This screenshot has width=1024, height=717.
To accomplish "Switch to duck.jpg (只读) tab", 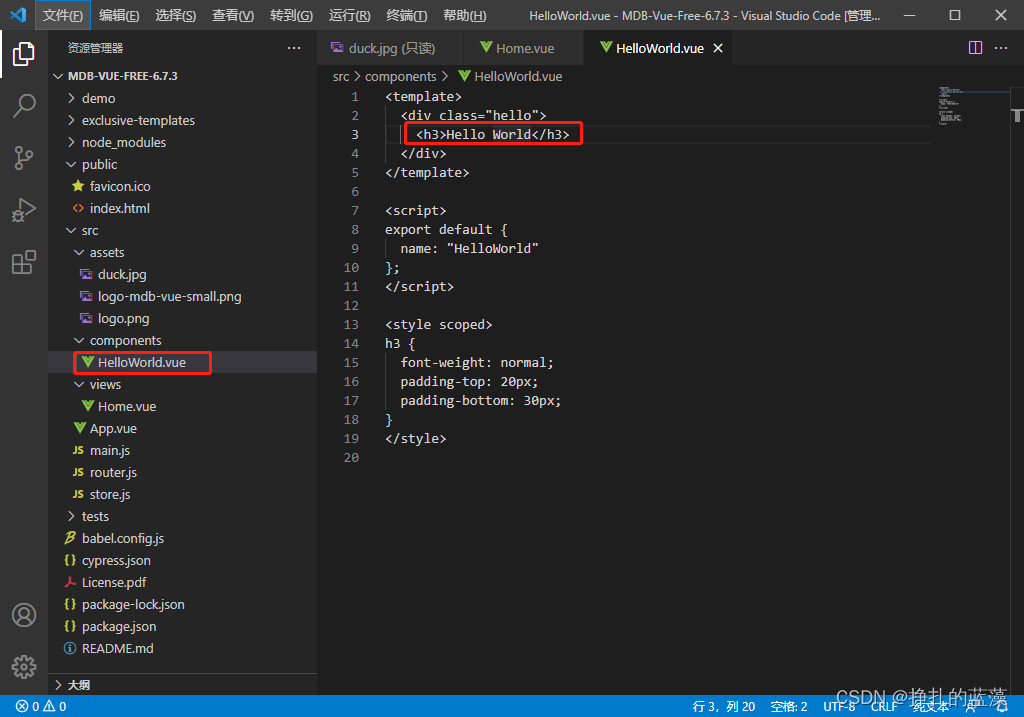I will coord(390,48).
